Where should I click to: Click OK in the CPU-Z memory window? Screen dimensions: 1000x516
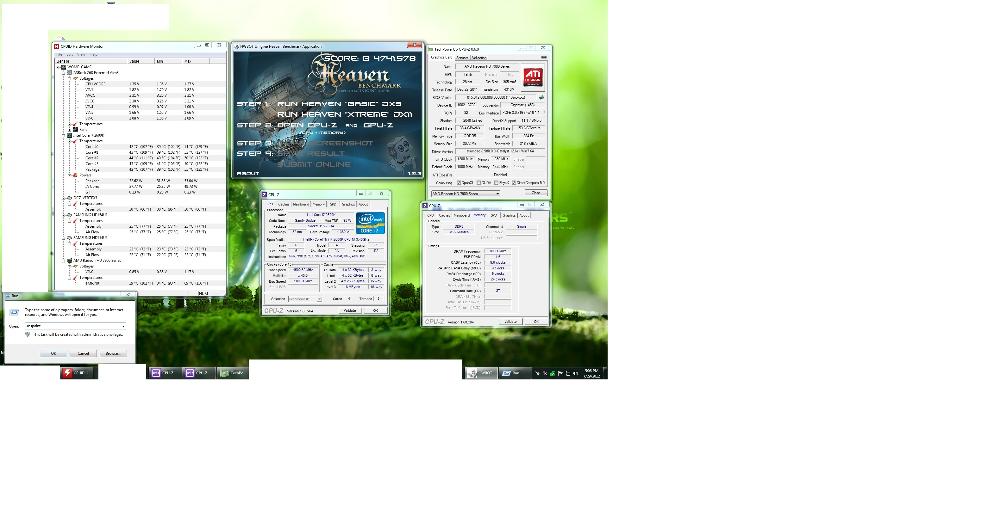point(536,321)
